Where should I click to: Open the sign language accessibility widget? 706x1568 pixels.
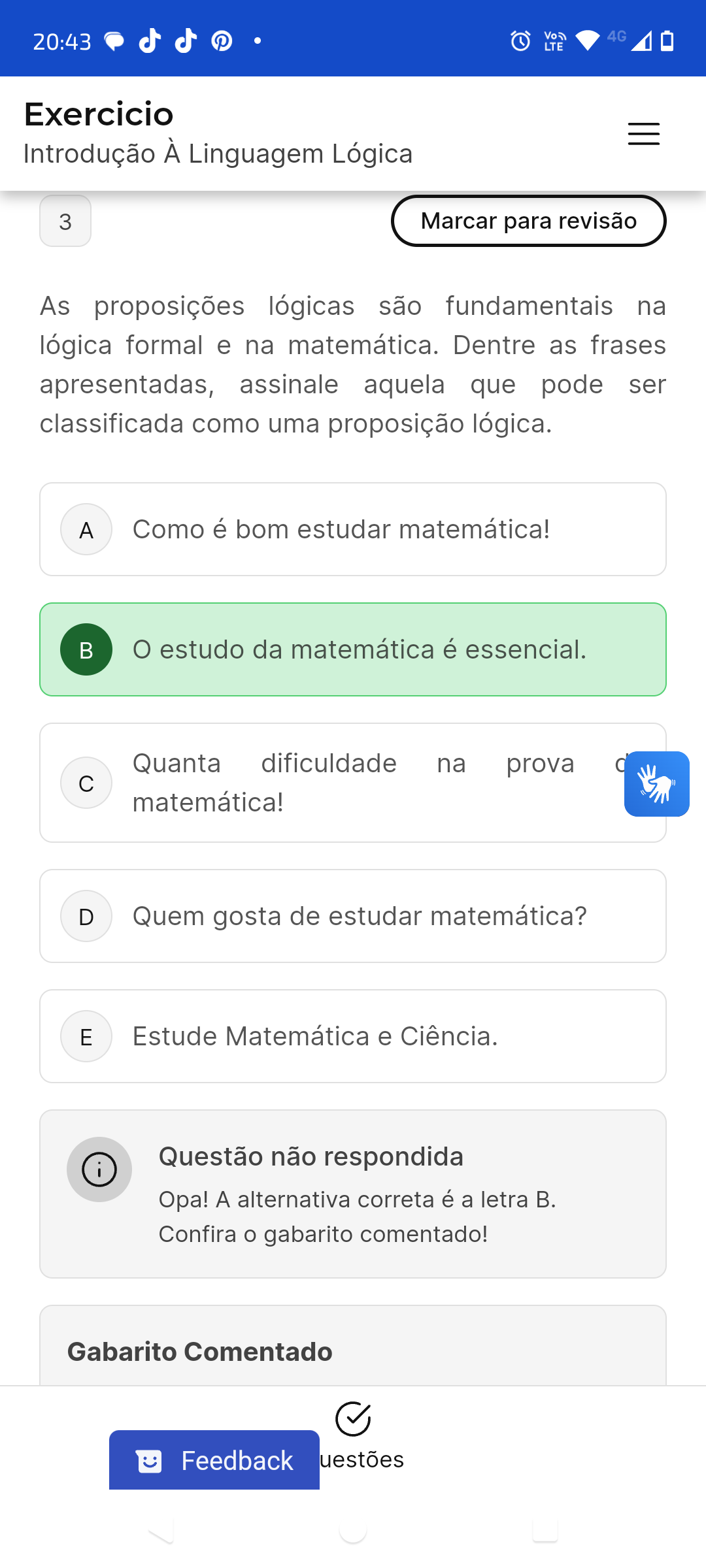(656, 783)
